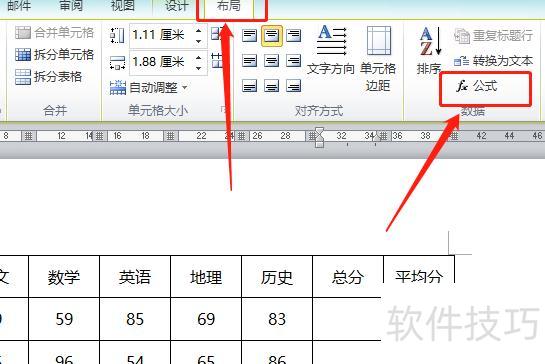Click the cell containing 65

tap(206, 353)
